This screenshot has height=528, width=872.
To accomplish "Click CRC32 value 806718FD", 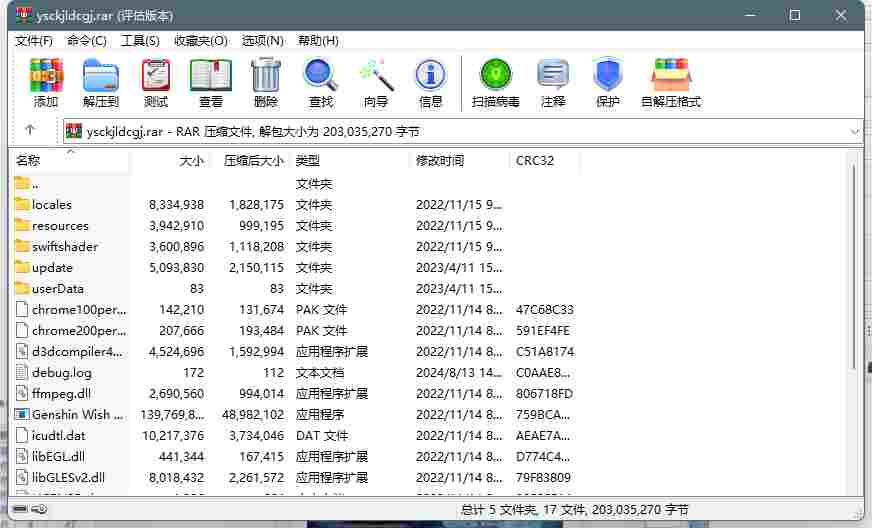I will (544, 393).
